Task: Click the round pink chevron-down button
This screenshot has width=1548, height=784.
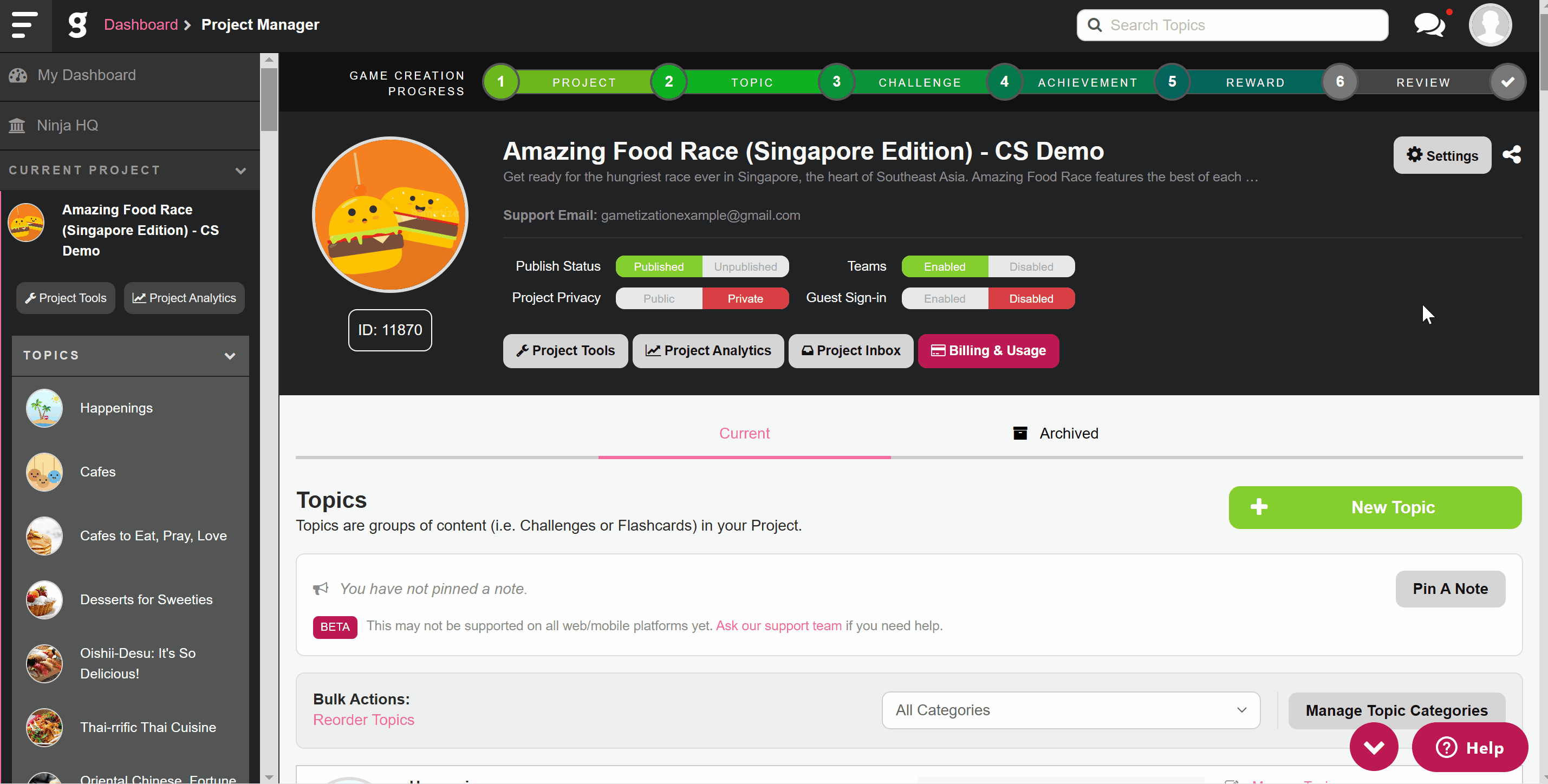Action: 1374,747
